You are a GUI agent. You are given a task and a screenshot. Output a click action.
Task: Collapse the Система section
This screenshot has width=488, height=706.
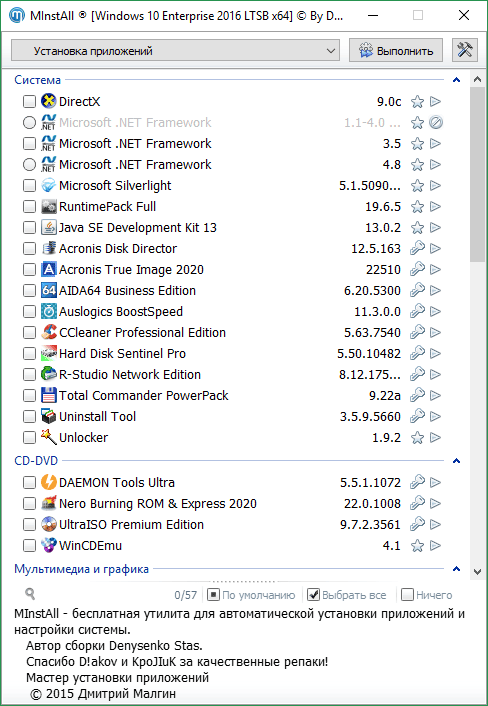tap(456, 80)
